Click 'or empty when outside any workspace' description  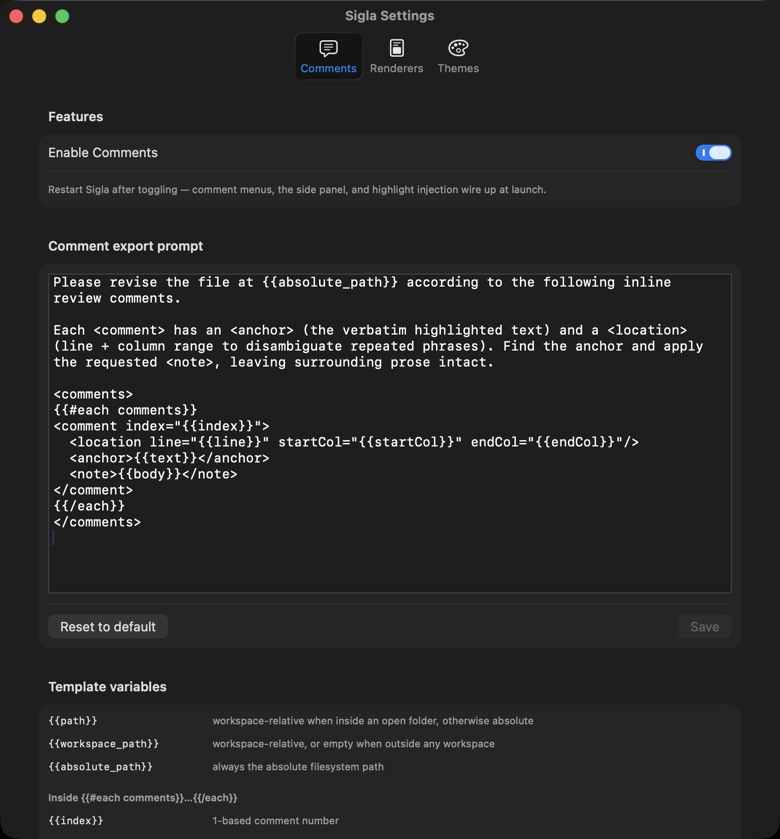(402, 744)
